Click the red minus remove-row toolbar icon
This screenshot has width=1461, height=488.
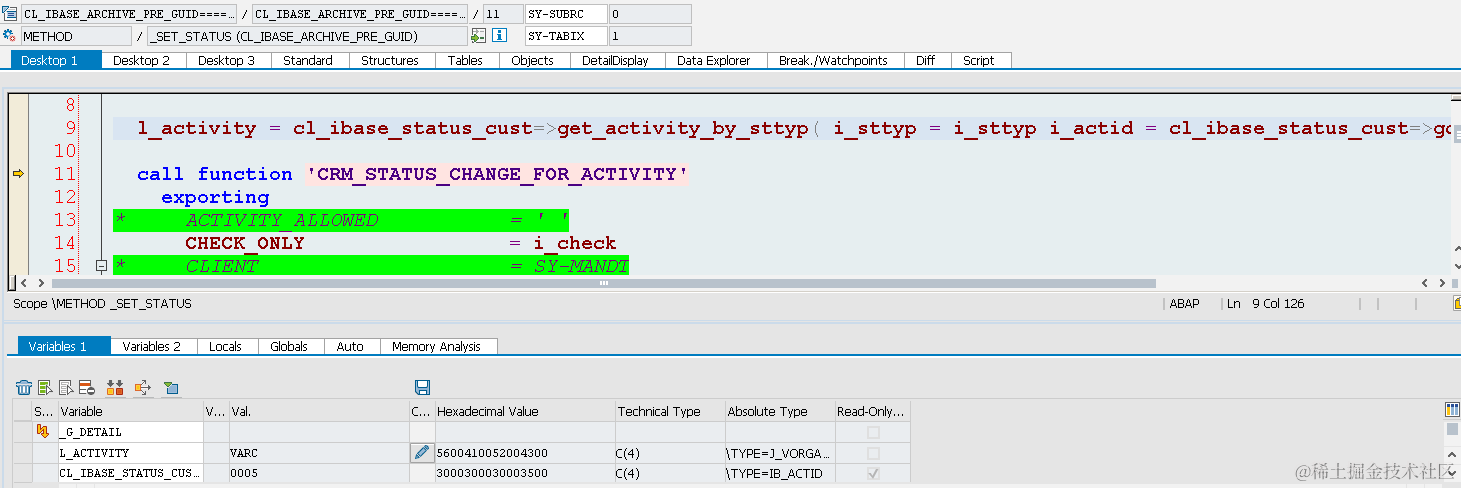[x=87, y=387]
